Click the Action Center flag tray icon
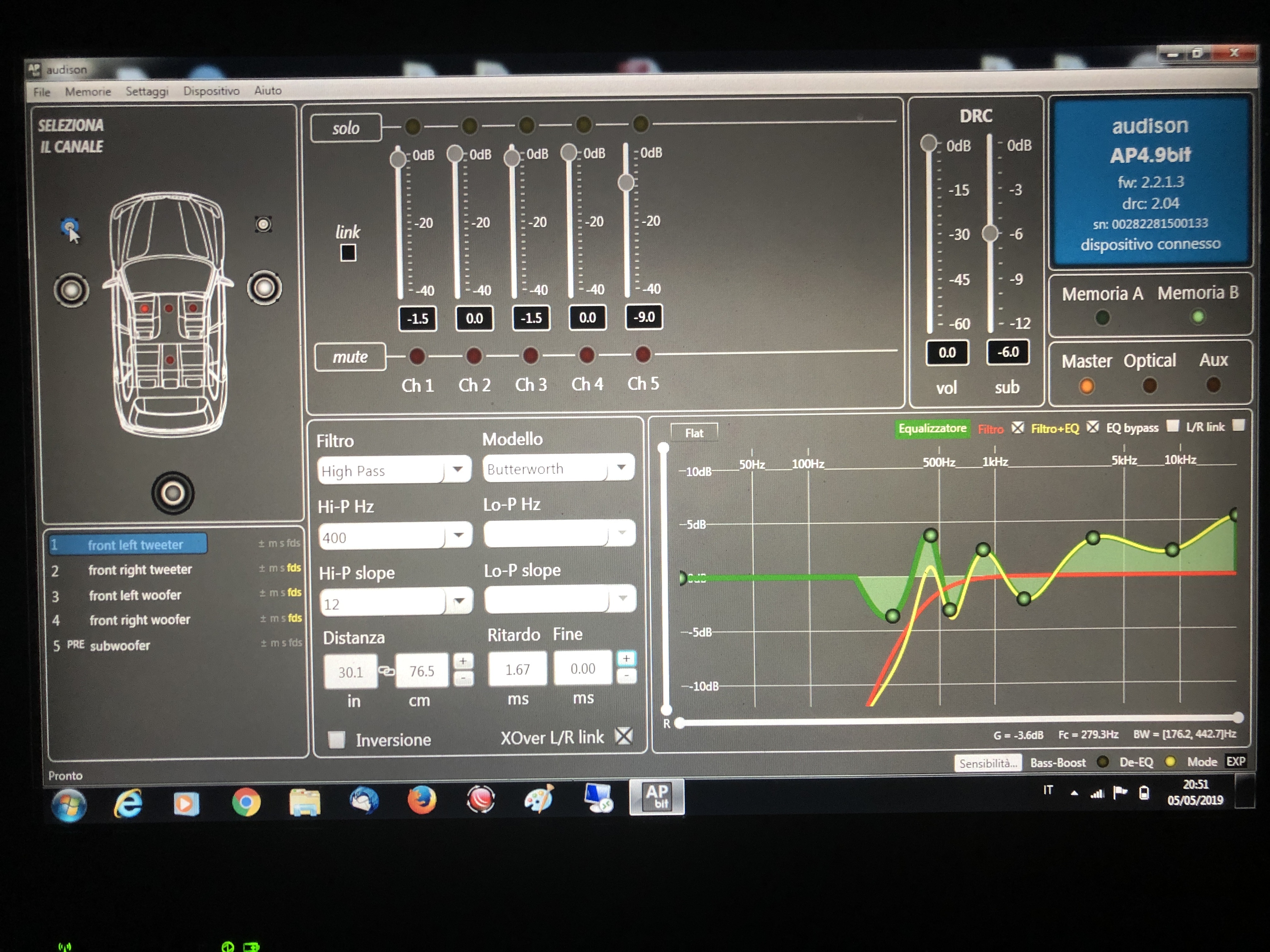Viewport: 1270px width, 952px height. pos(1120,792)
